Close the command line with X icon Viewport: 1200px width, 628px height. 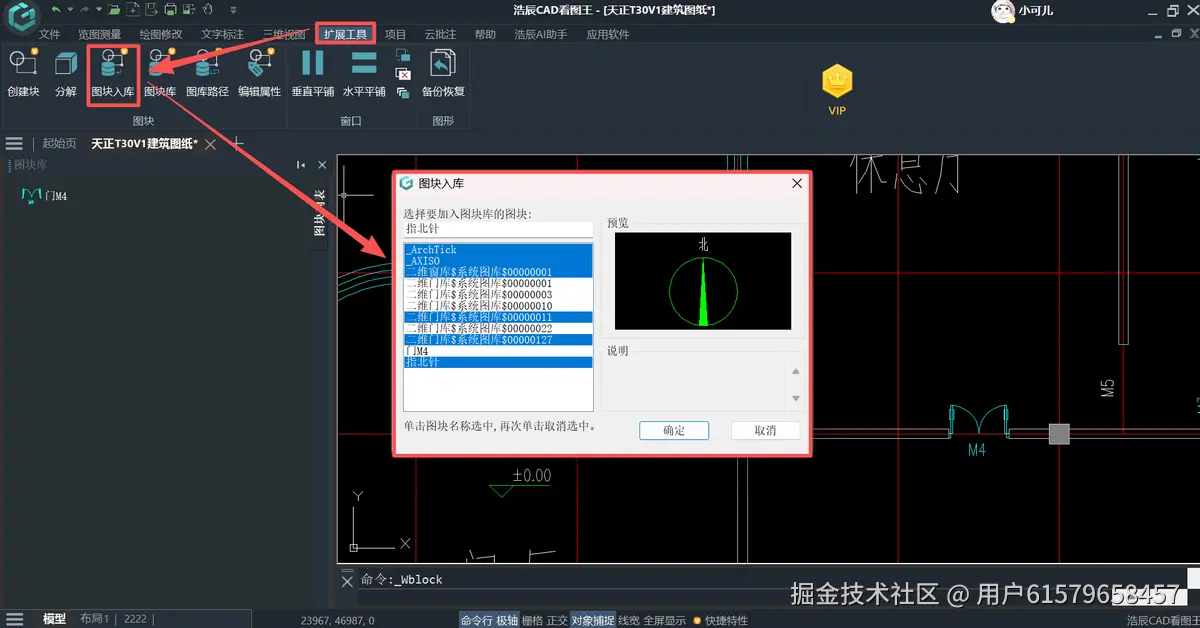click(347, 580)
